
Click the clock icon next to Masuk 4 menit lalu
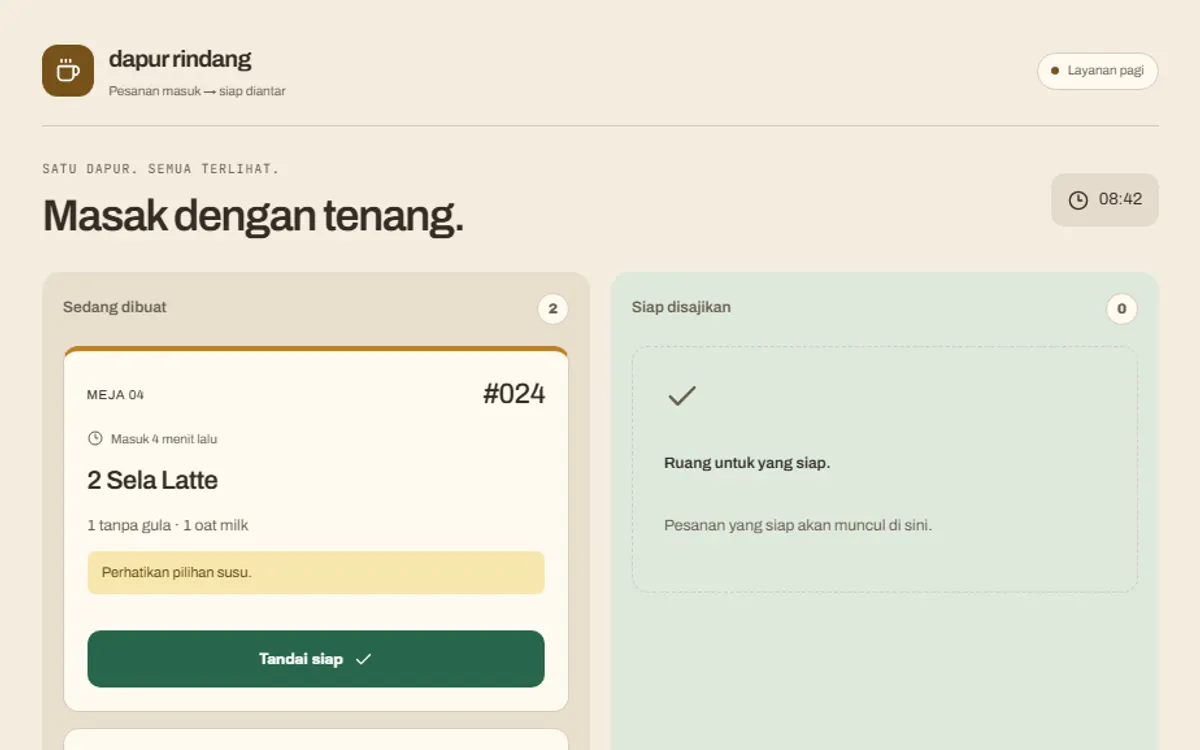click(95, 438)
